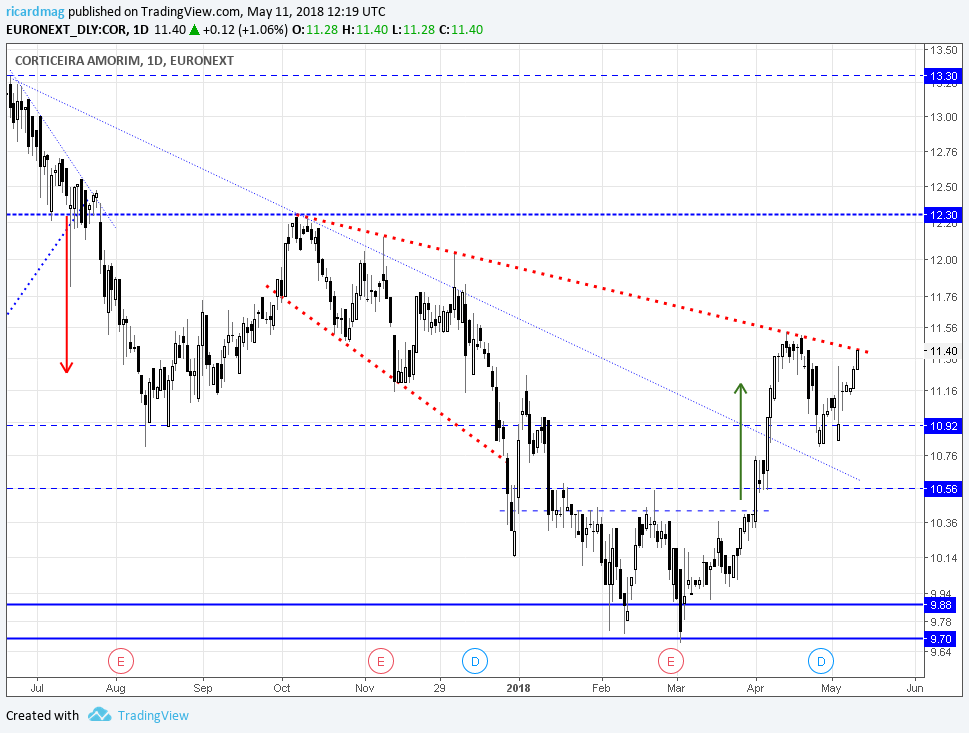Click the Aug time axis label

[x=116, y=688]
